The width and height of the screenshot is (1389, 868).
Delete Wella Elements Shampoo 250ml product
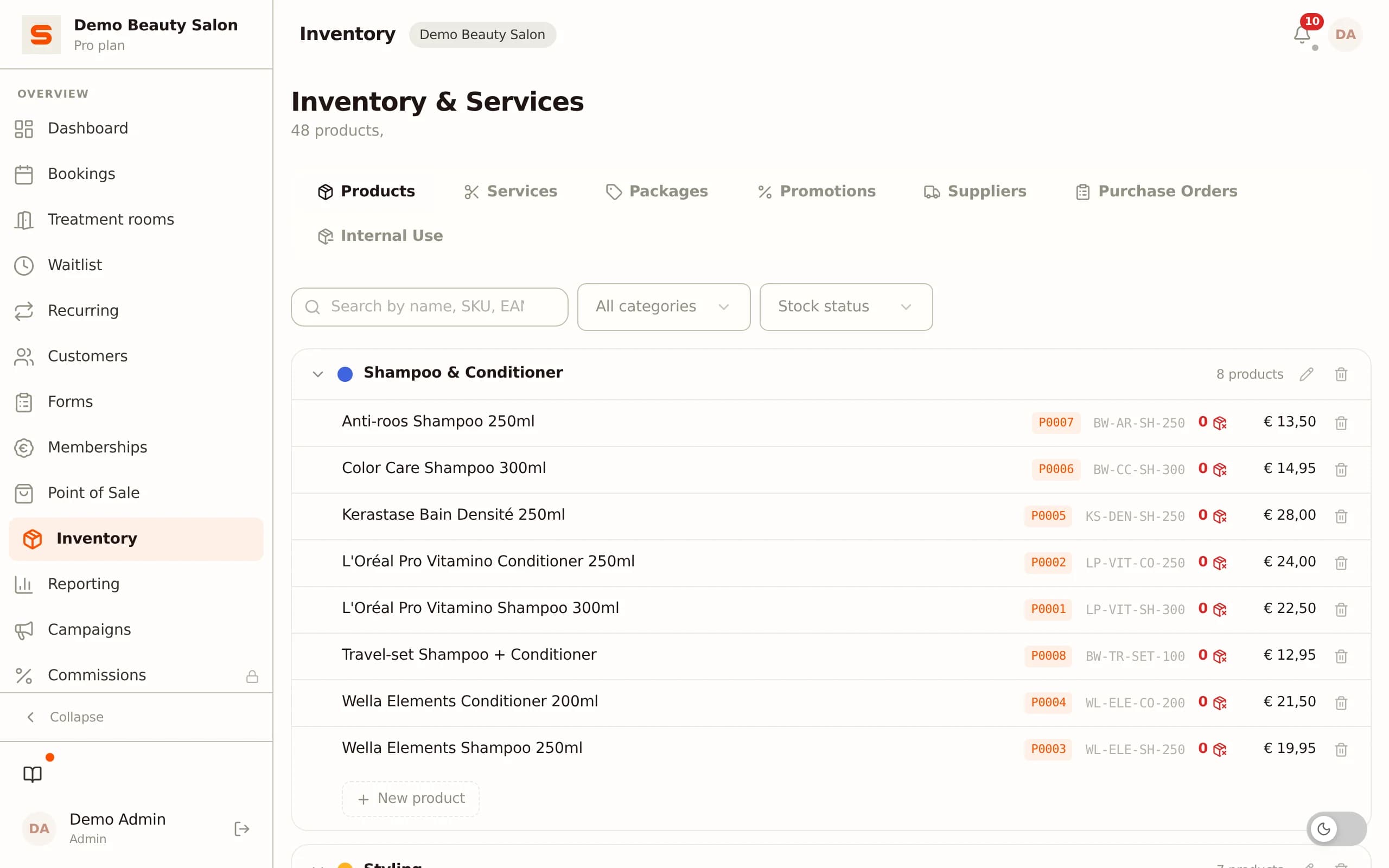(x=1341, y=749)
